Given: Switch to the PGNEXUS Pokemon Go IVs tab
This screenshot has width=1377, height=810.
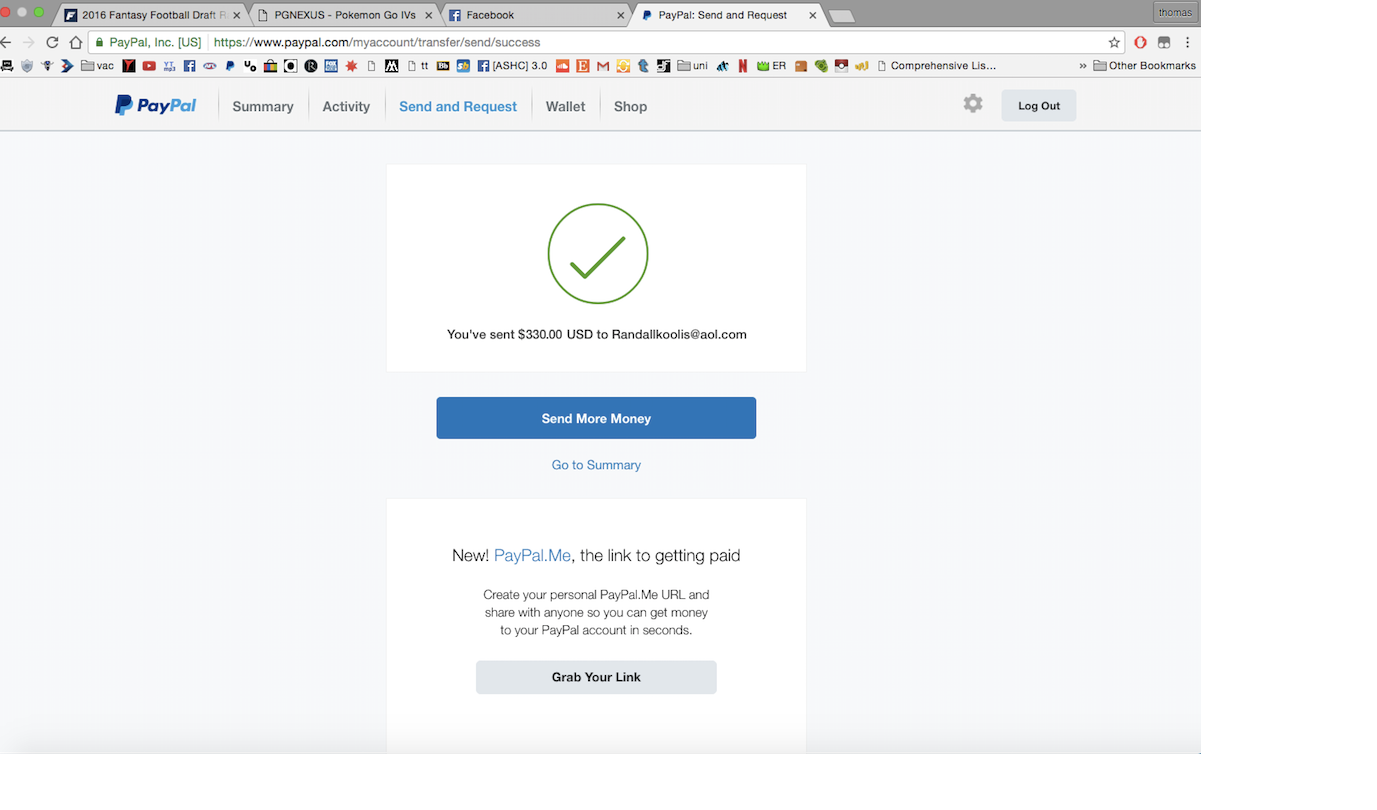Looking at the screenshot, I should pos(345,15).
